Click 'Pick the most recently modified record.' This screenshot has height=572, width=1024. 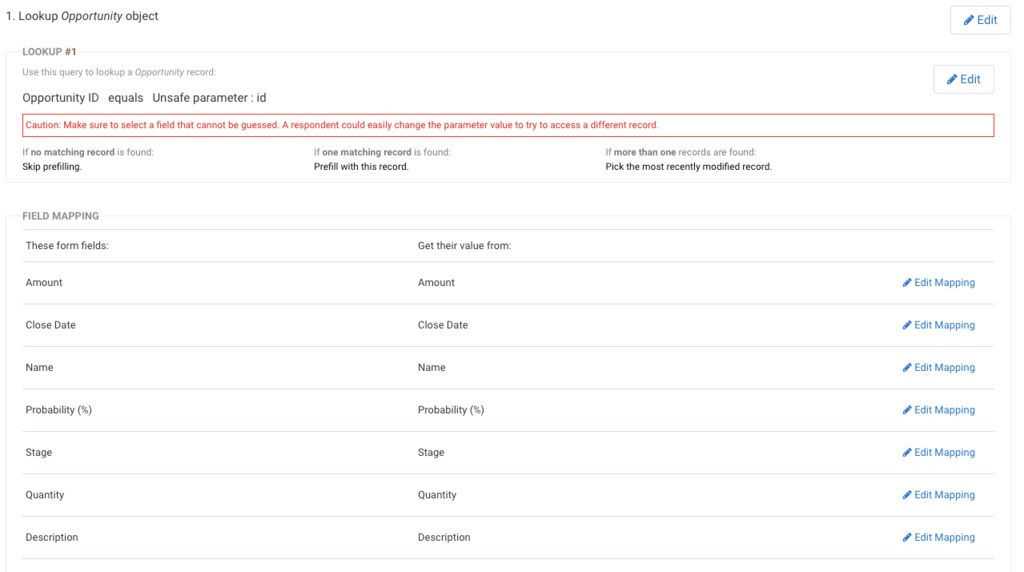688,167
